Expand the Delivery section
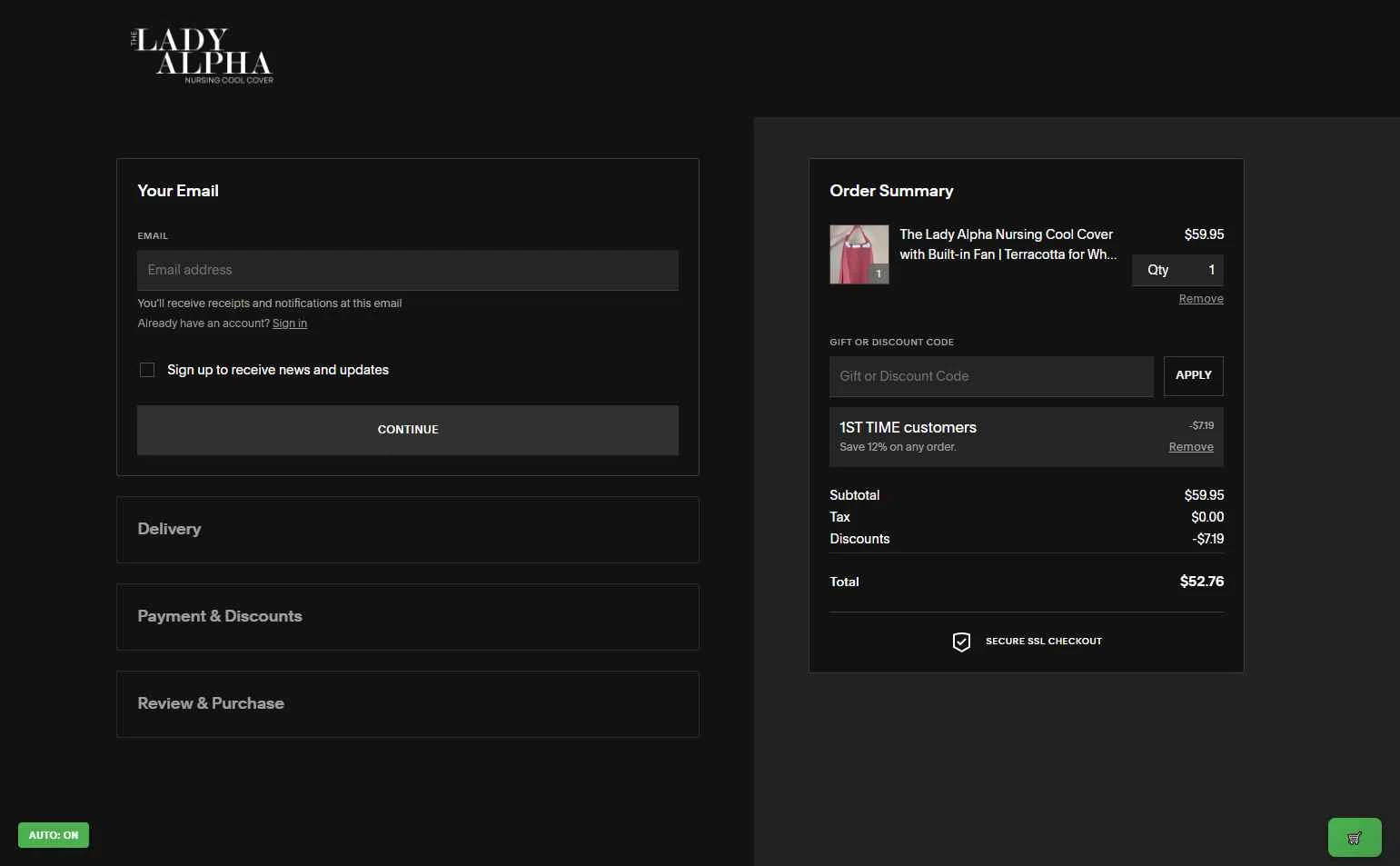The height and width of the screenshot is (866, 1400). click(x=408, y=530)
